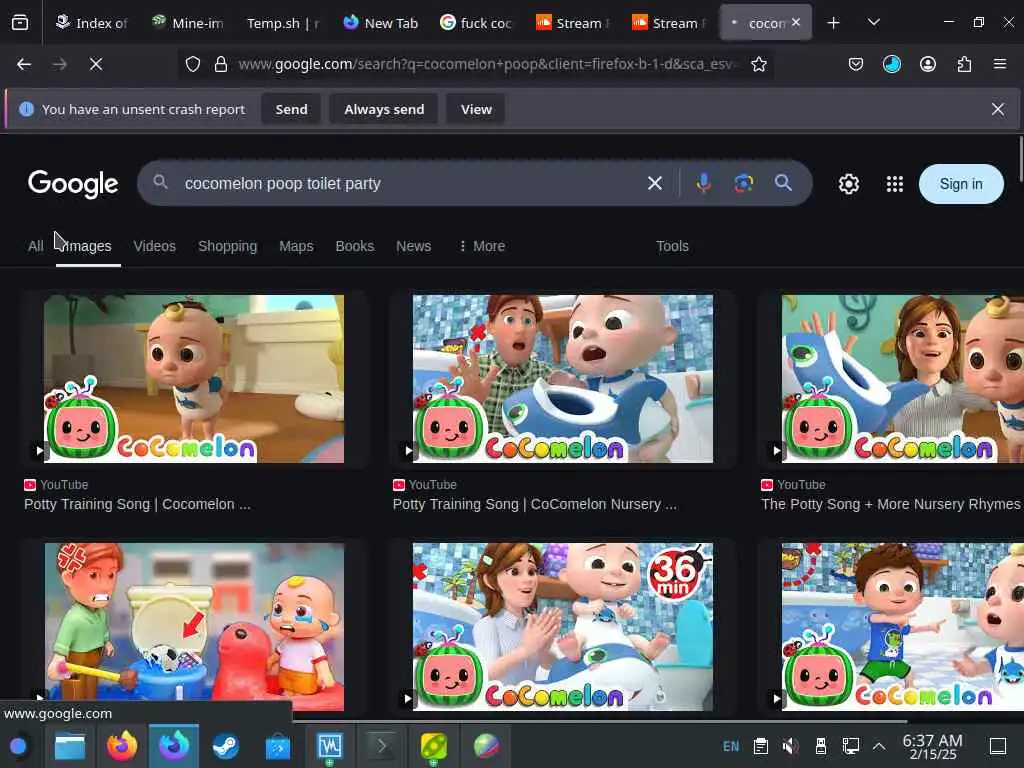Viewport: 1024px width, 768px height.
Task: Open the taskbar start launcher icon
Action: tap(18, 746)
